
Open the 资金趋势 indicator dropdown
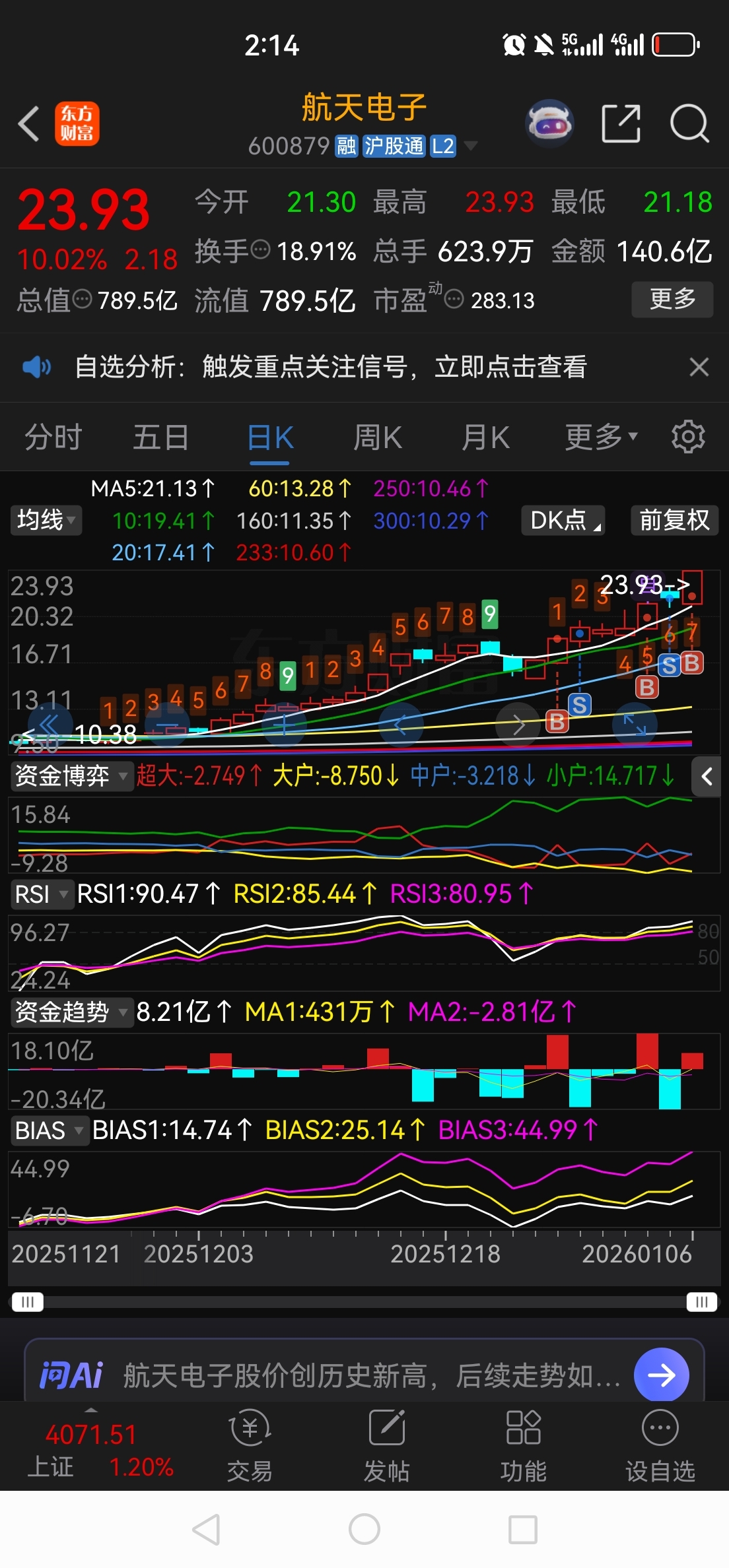[x=71, y=1012]
